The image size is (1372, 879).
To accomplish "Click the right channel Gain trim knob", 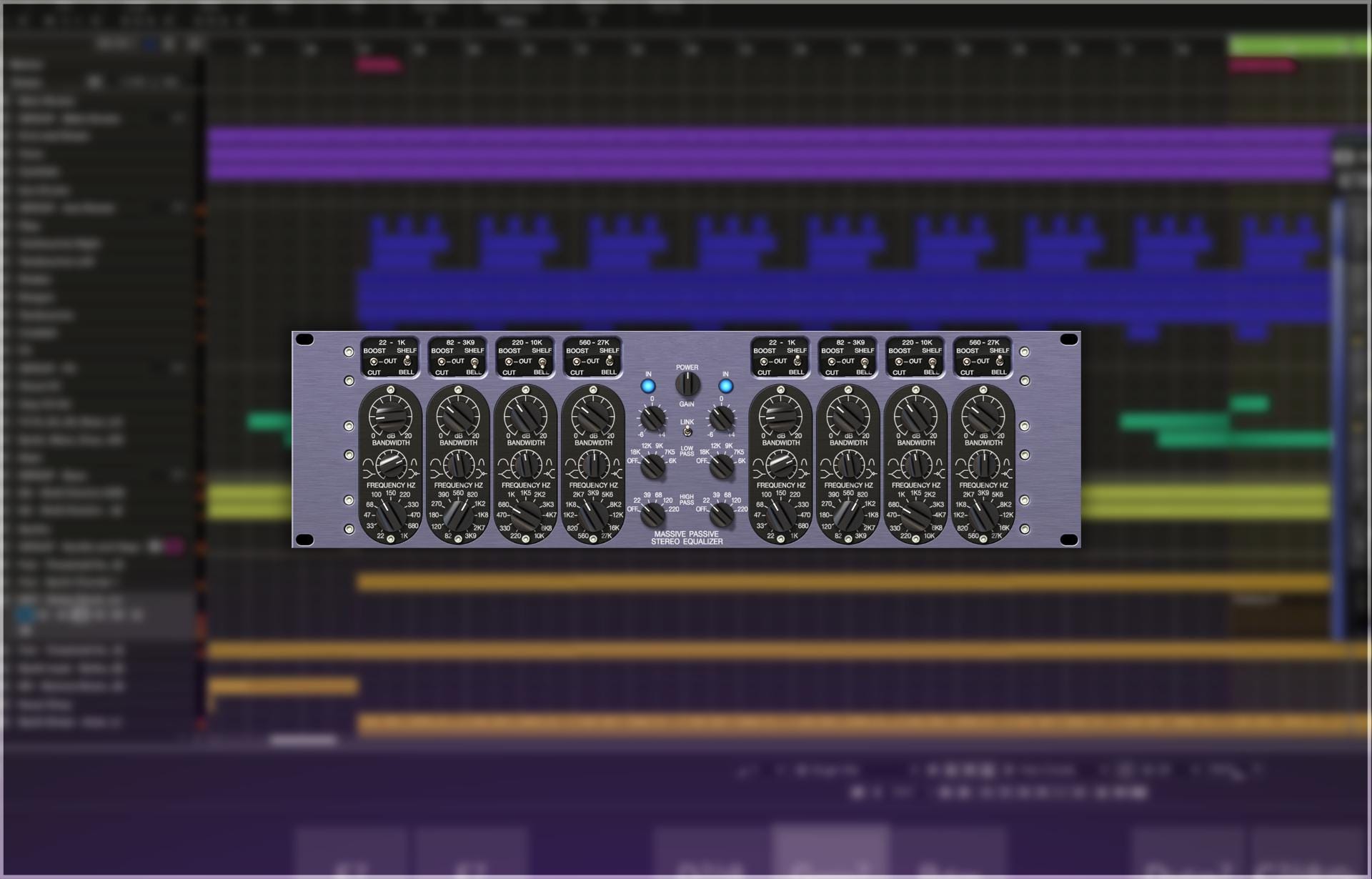I will click(722, 418).
